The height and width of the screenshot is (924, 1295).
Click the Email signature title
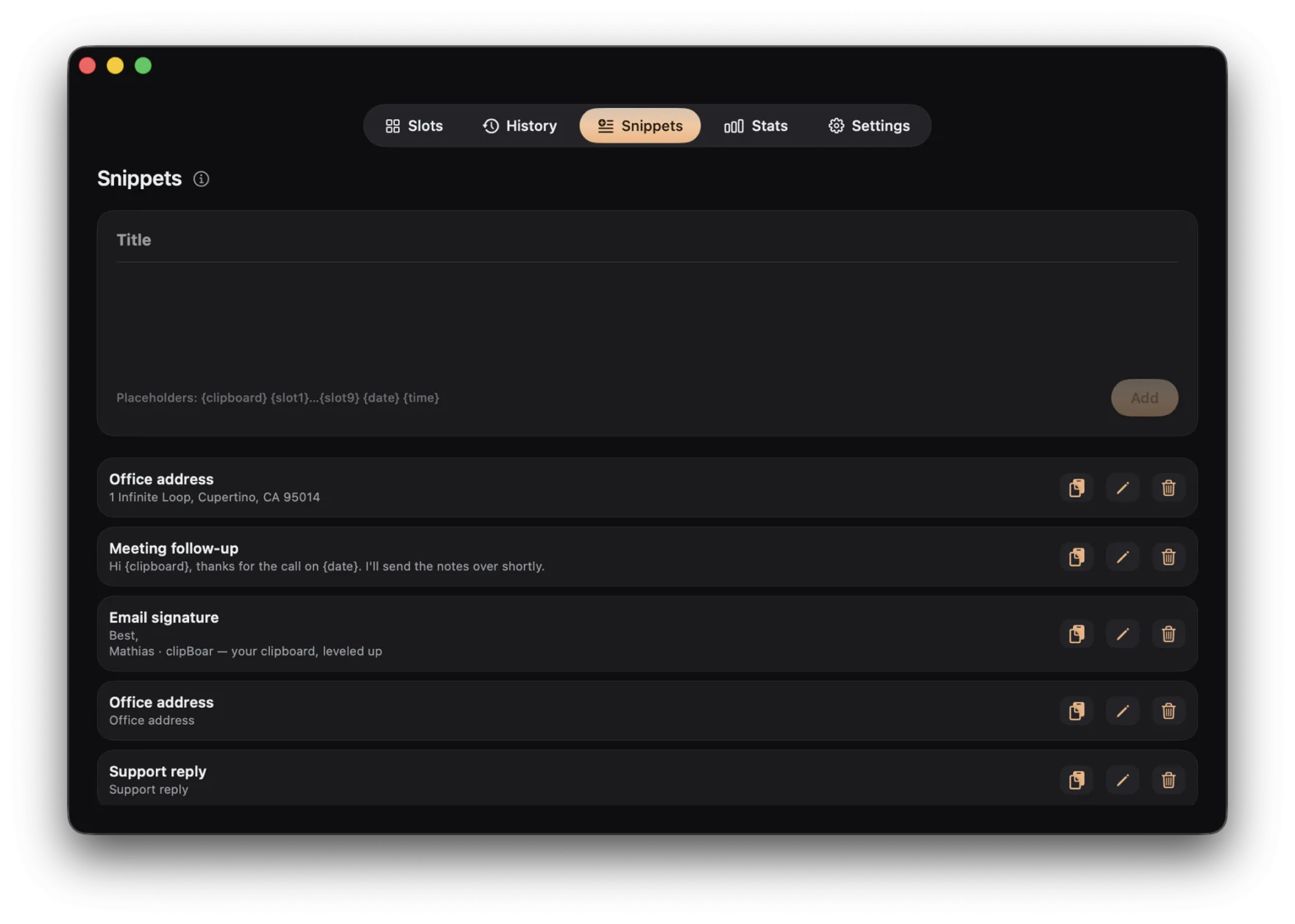tap(164, 617)
